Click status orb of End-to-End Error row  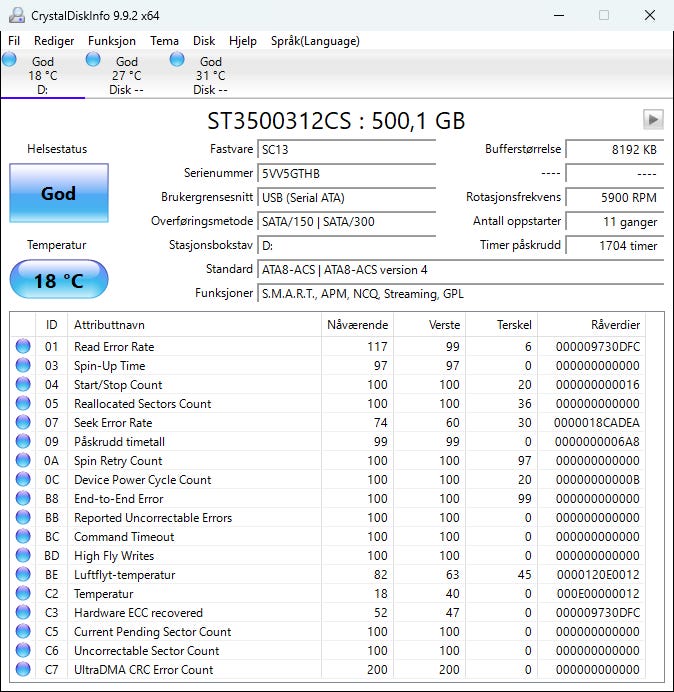coord(23,498)
